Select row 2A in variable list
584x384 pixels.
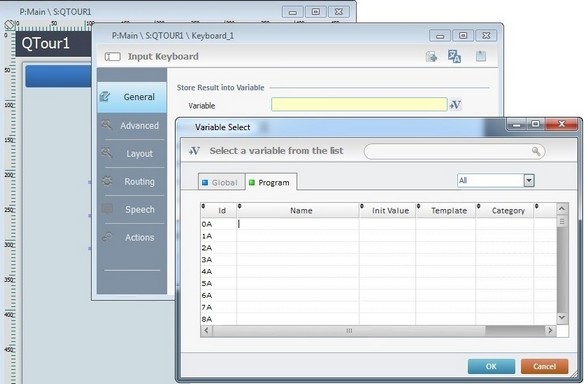[x=378, y=248]
